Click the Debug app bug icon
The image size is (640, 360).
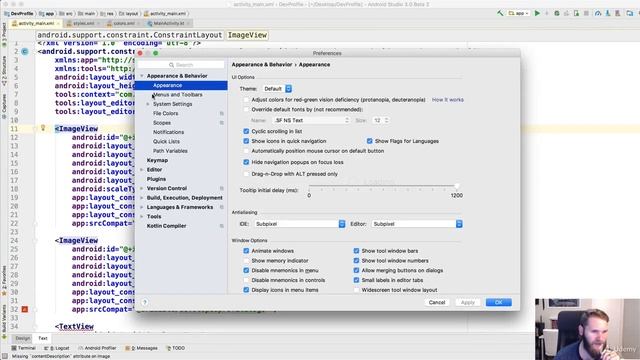coord(557,13)
